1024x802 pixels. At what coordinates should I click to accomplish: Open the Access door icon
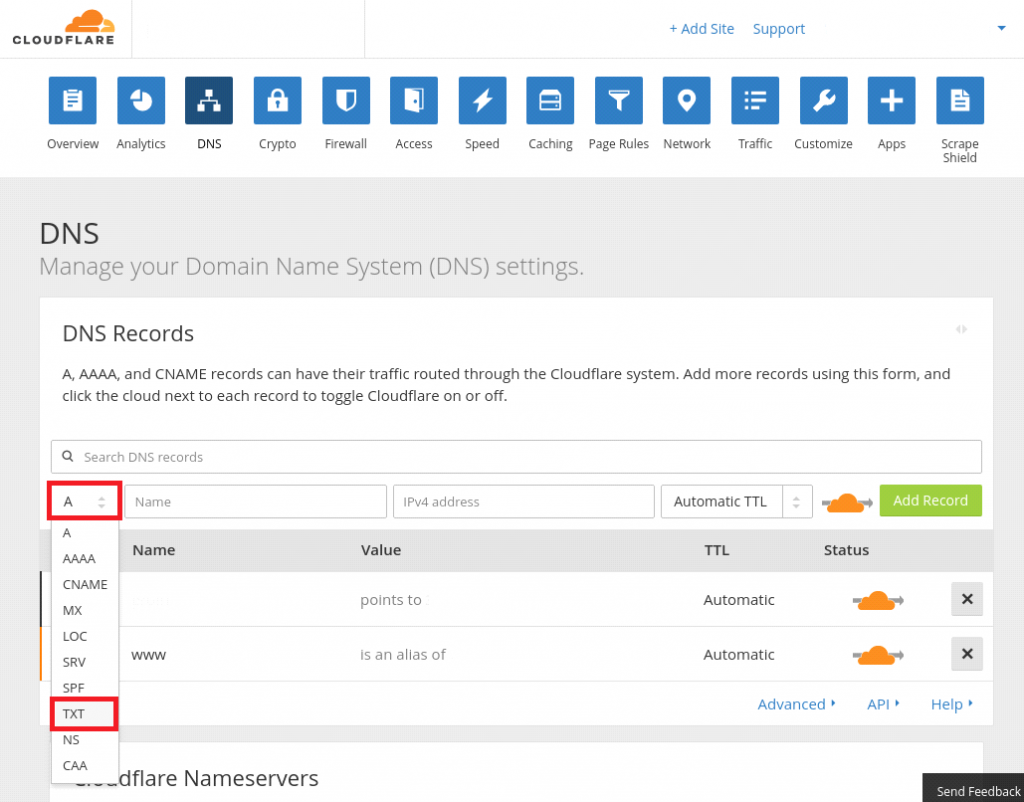tap(414, 100)
